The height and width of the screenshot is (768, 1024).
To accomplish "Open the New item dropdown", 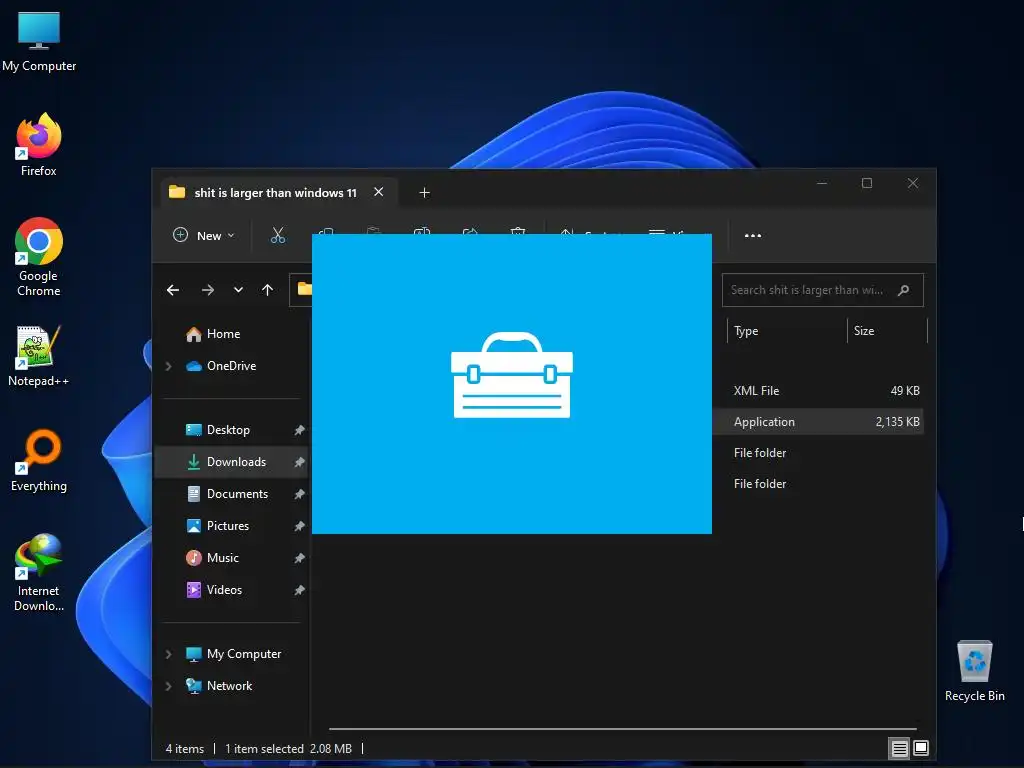I will point(203,236).
